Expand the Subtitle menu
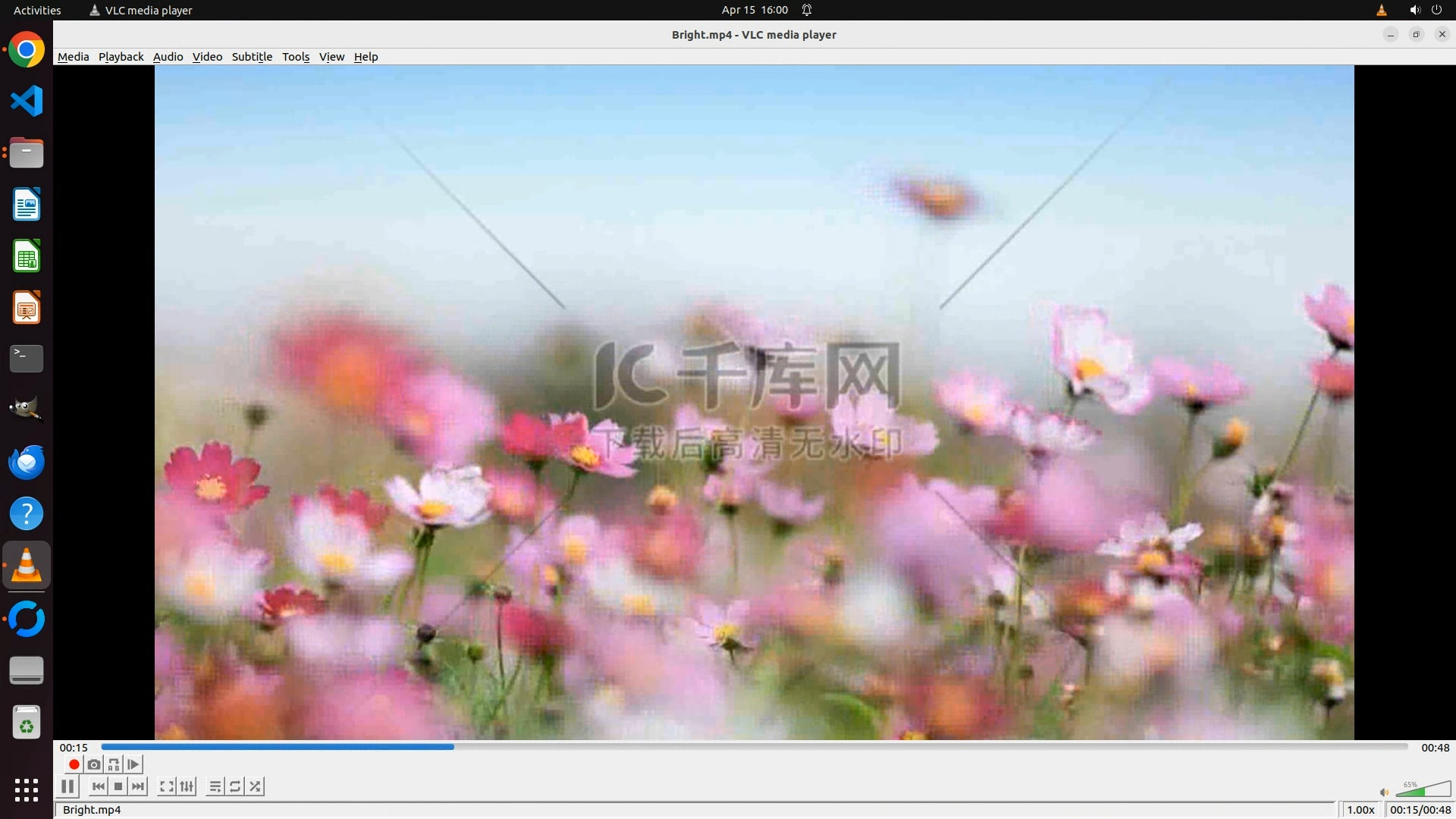The image size is (1456, 819). coord(252,57)
